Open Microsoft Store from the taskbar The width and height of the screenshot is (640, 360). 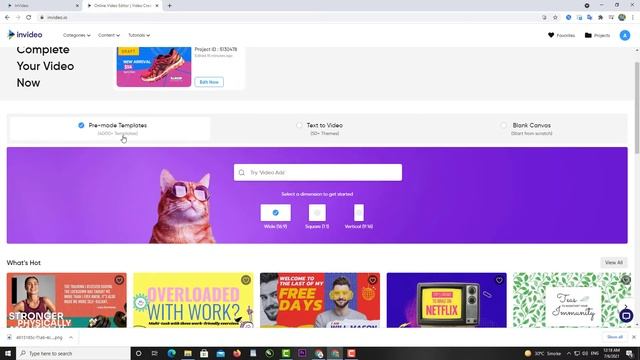pyautogui.click(x=204, y=353)
